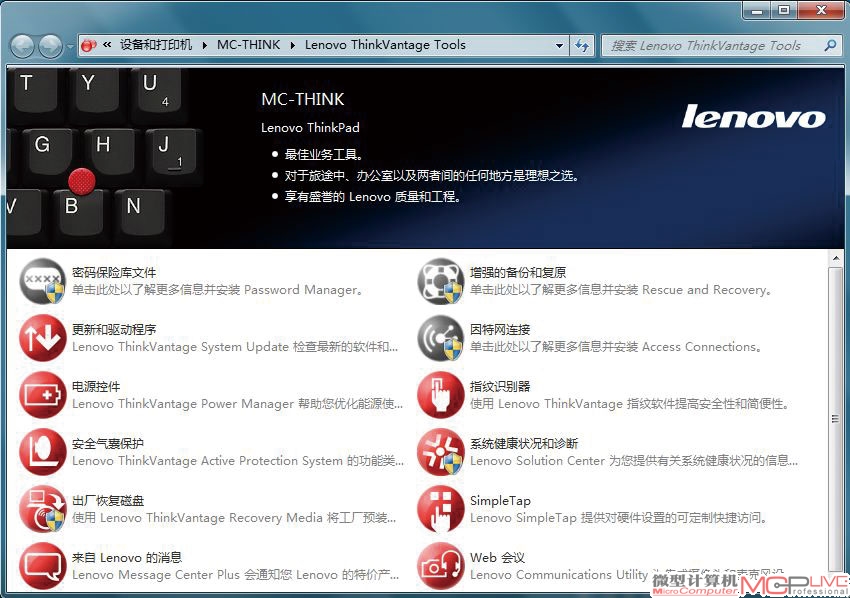Image resolution: width=850 pixels, height=598 pixels.
Task: Open the Recovery Media factory disk icon
Action: [x=42, y=509]
